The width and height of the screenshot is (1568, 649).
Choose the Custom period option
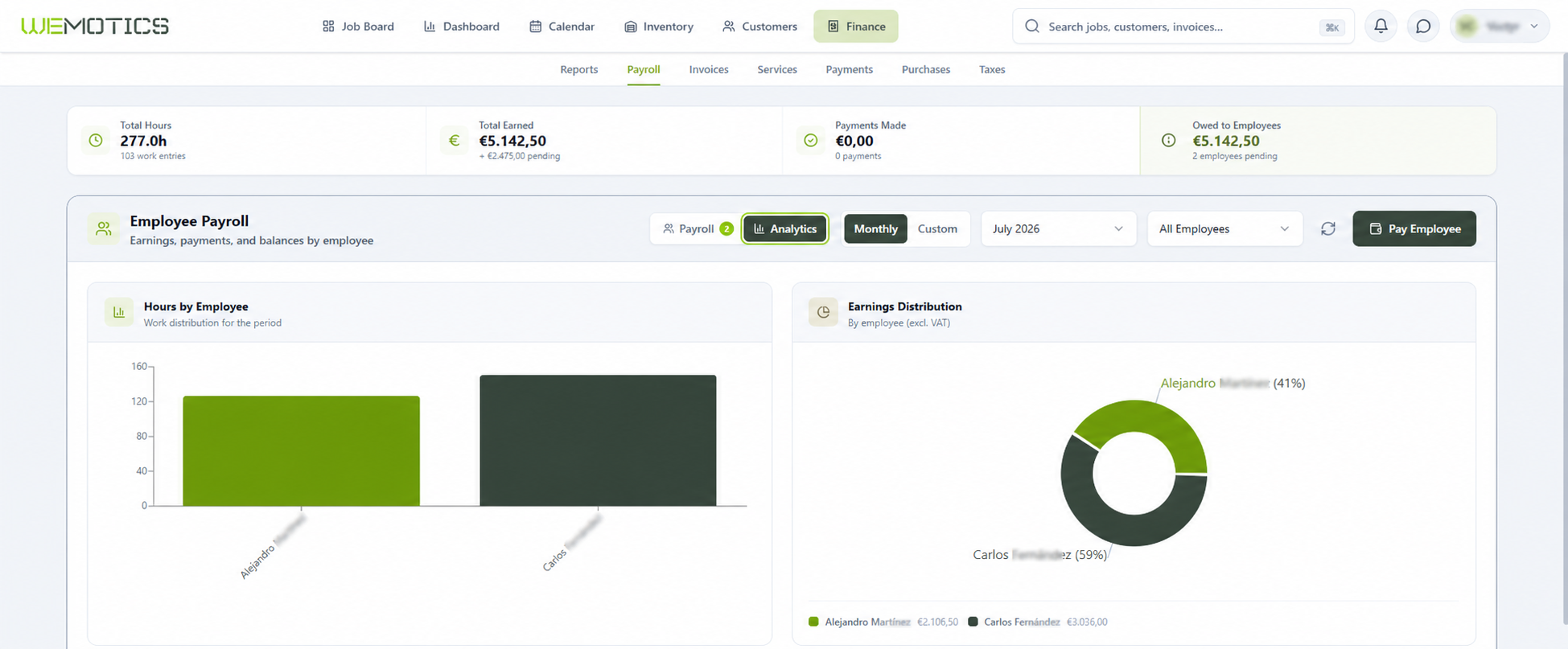click(x=937, y=228)
